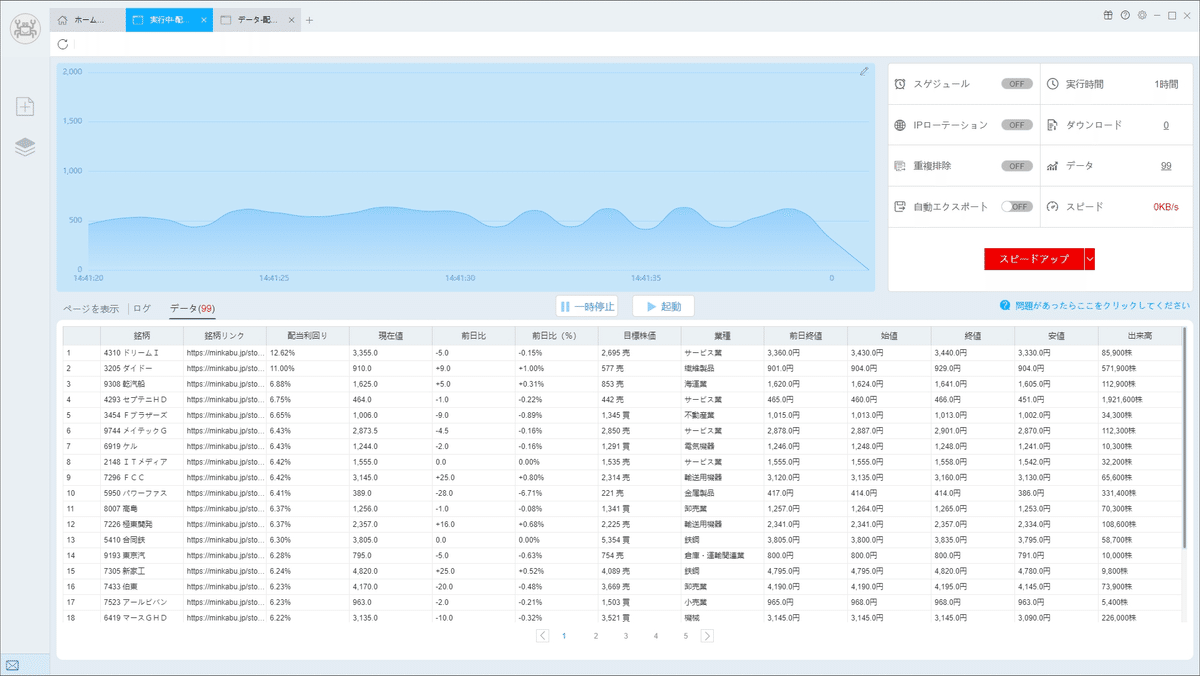Toggle the IPローテーション switch

click(1017, 125)
